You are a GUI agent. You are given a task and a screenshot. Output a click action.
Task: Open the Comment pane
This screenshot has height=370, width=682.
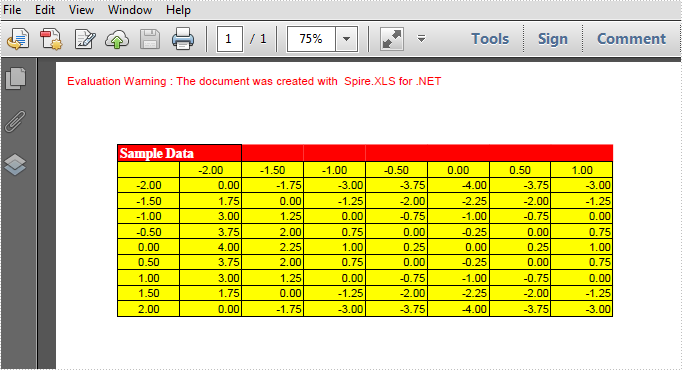coord(632,39)
